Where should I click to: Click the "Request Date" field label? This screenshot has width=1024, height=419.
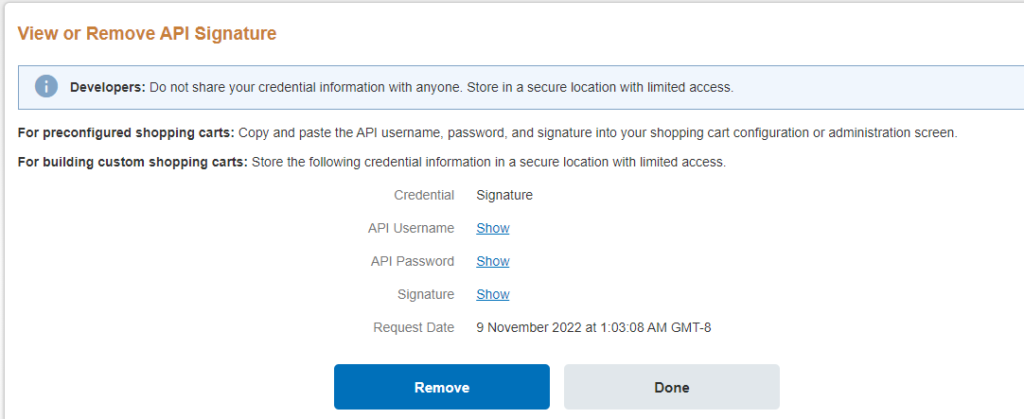point(413,327)
